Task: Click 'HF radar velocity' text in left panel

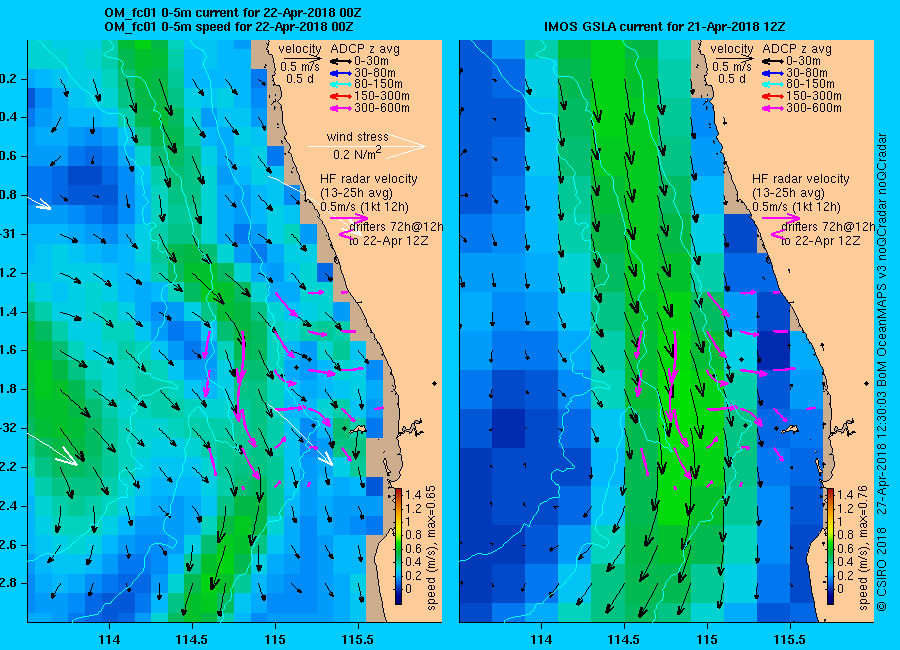Action: [x=369, y=179]
